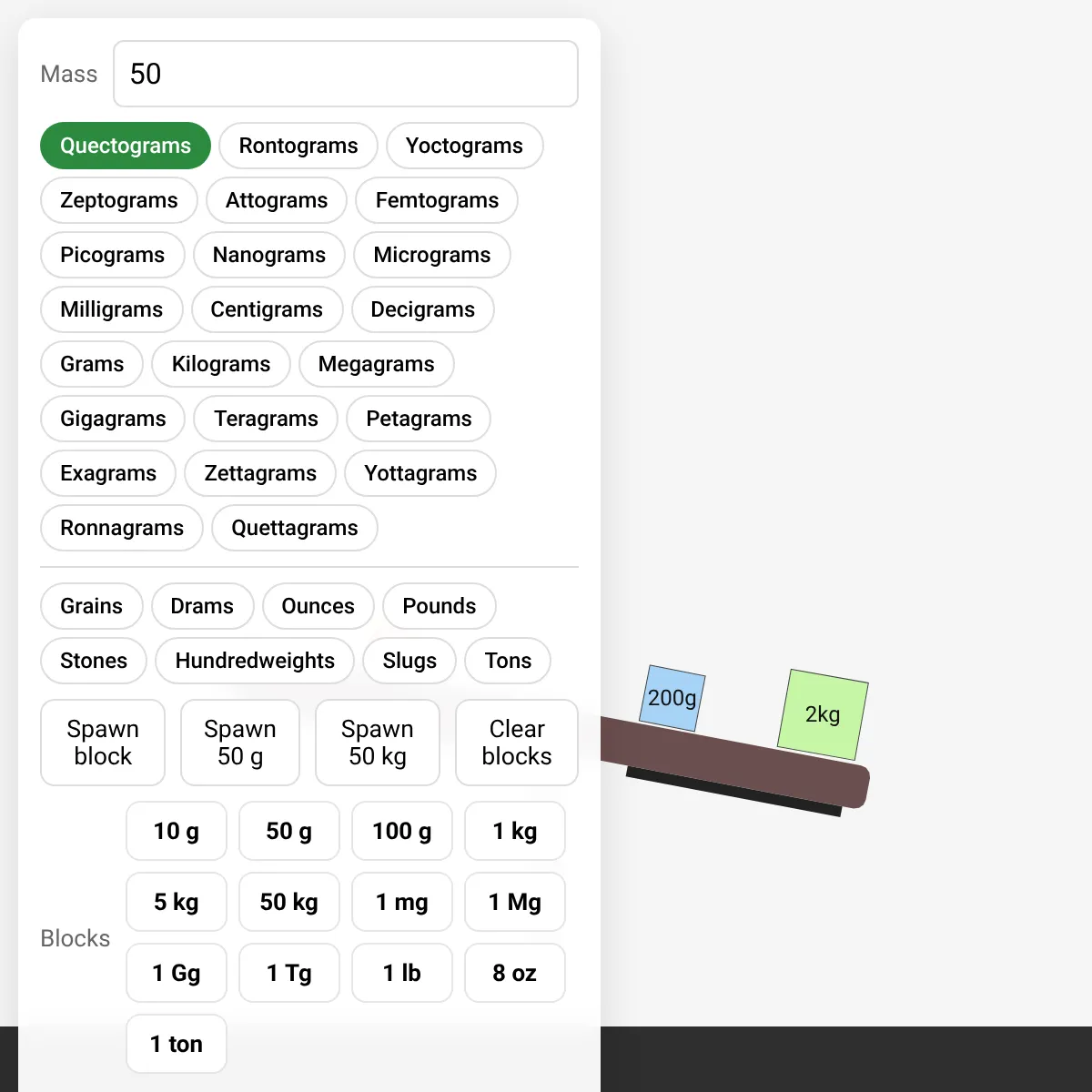Screen dimensions: 1092x1092
Task: Choose the Kilograms unit chip
Action: point(221,364)
